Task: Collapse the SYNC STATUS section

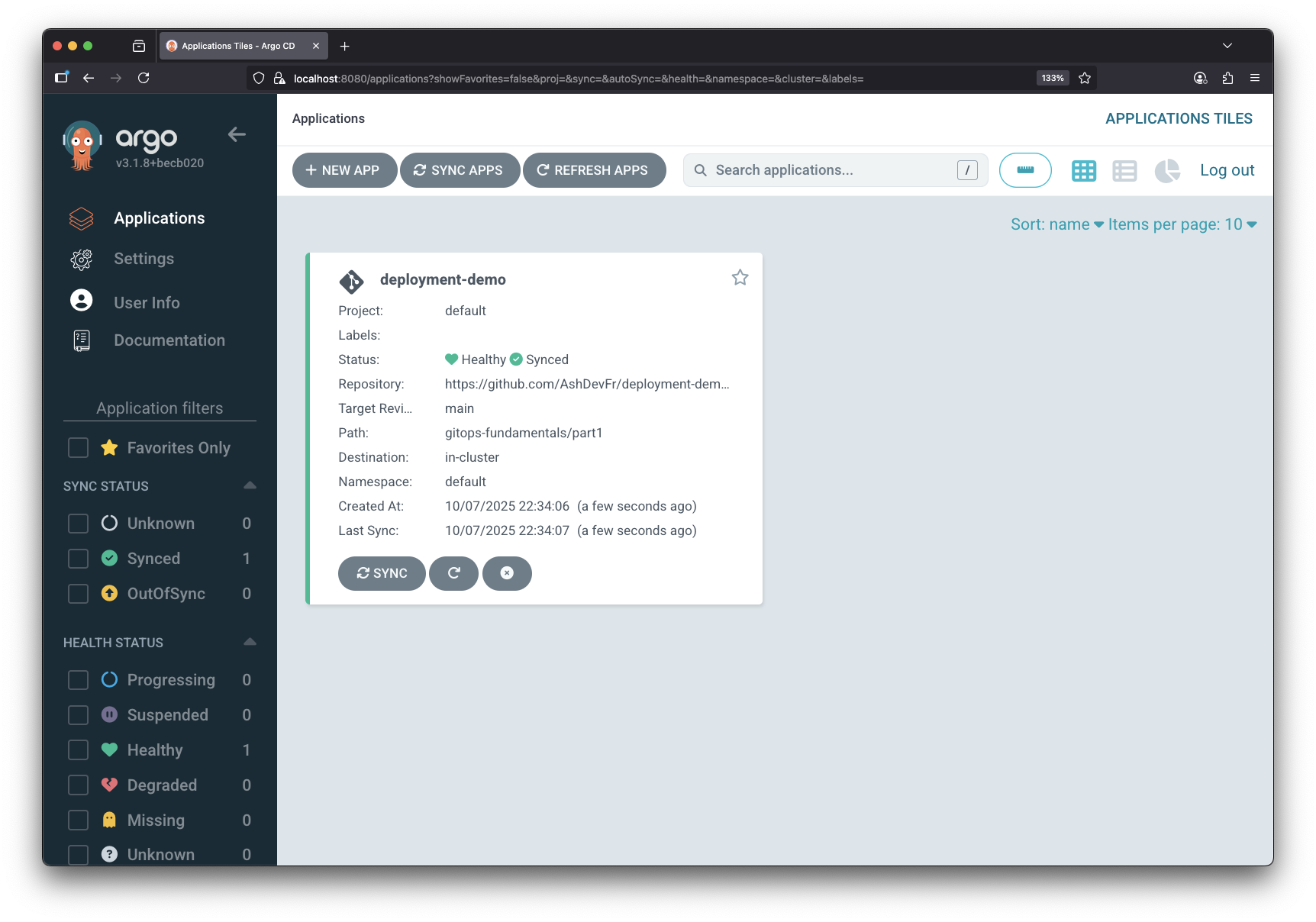Action: click(x=250, y=485)
